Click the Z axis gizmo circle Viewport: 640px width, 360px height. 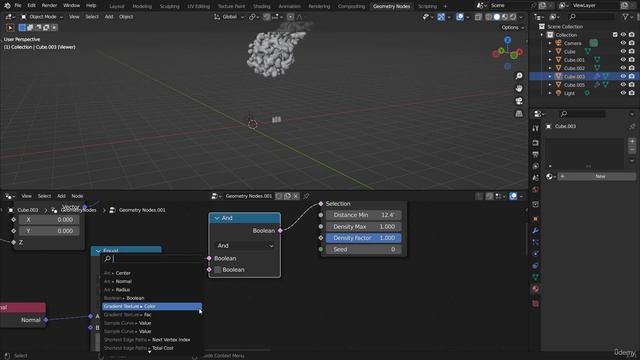tap(507, 40)
